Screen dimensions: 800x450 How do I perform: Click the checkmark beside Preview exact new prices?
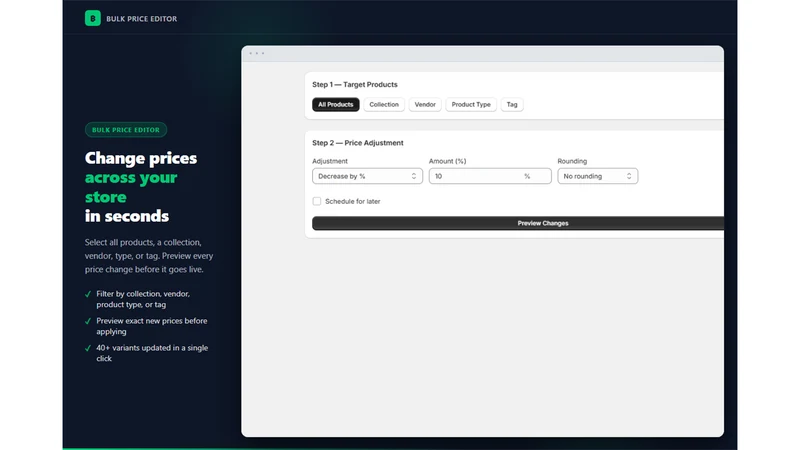88,321
